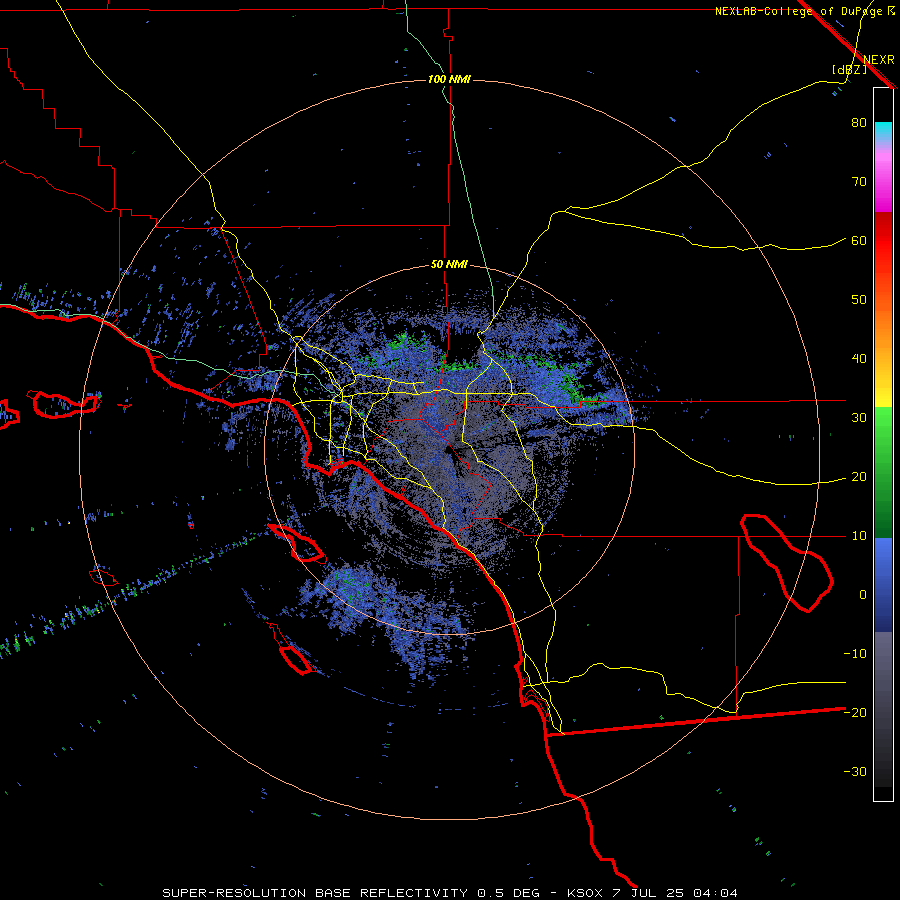This screenshot has height=900, width=900.
Task: Pick the cyan segment atop the reflectivity color bar
Action: 883,131
